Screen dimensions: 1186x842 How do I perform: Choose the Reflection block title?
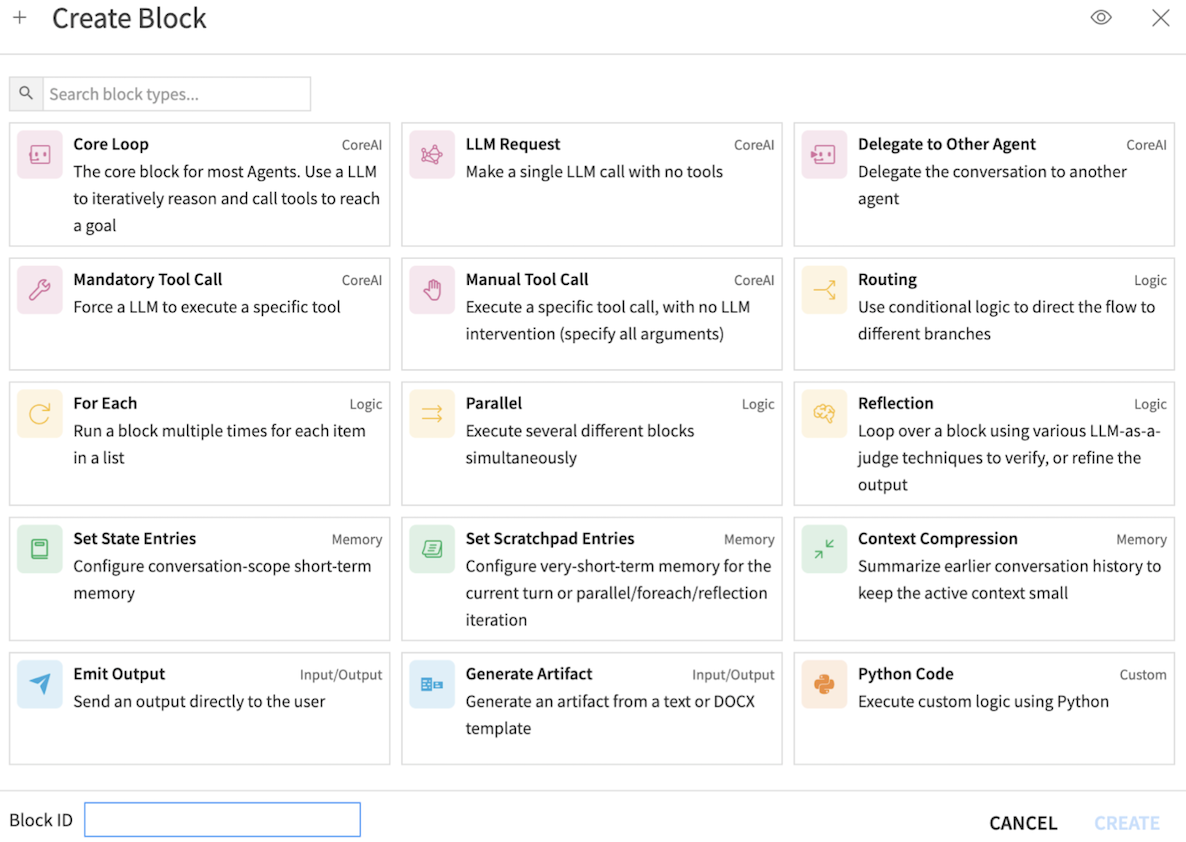click(895, 404)
